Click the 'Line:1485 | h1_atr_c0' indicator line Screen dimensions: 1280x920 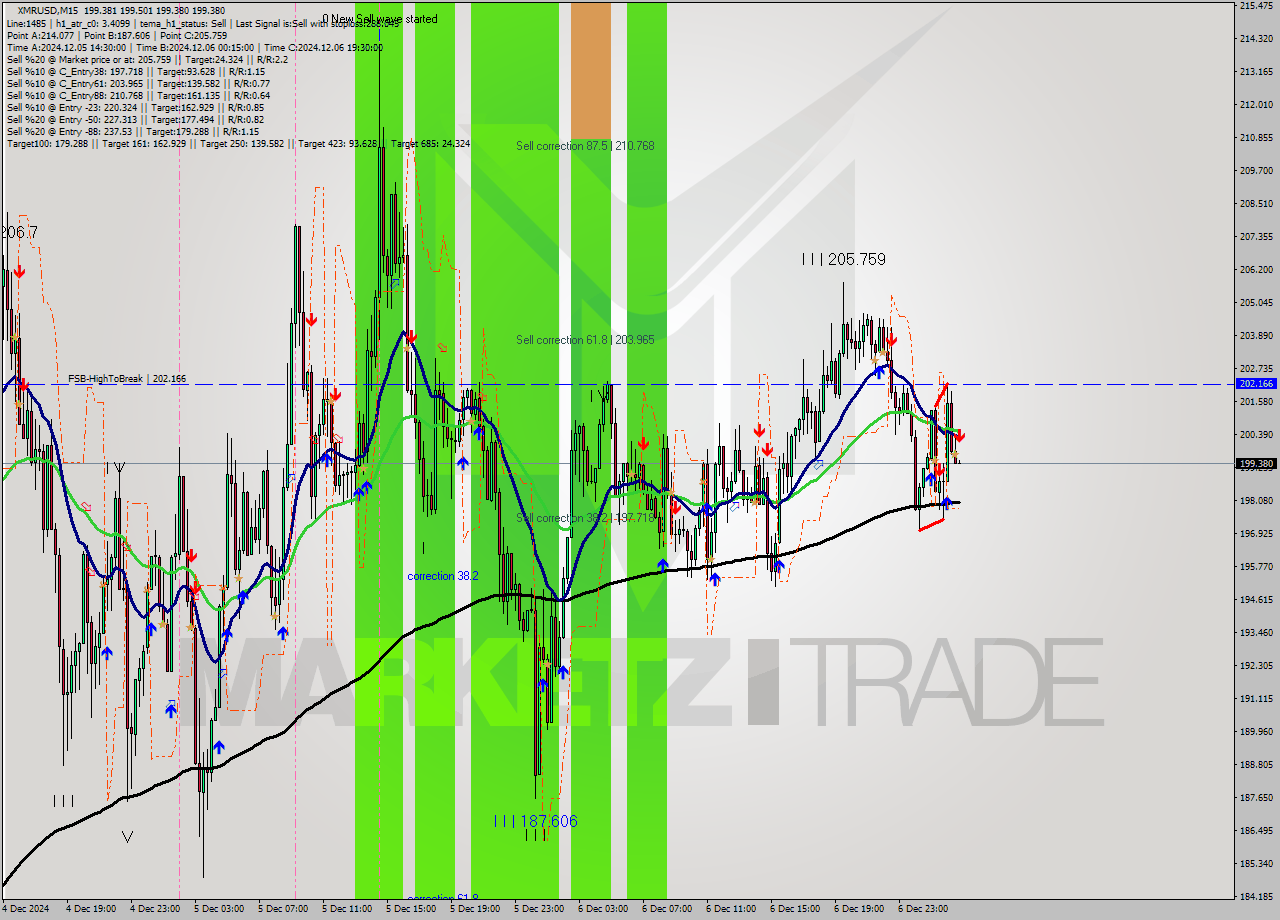point(202,23)
